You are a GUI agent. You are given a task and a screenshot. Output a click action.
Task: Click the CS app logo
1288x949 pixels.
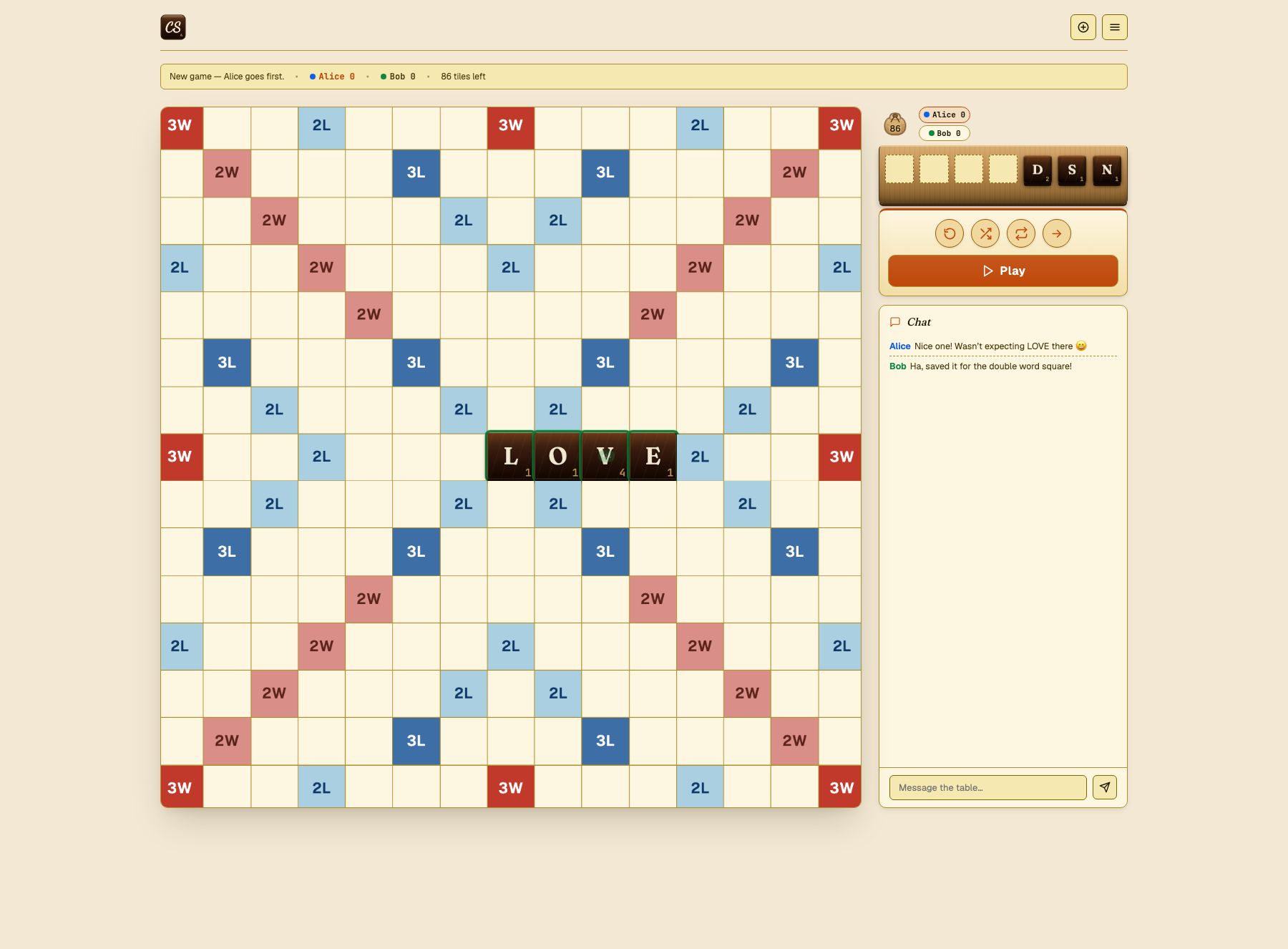point(173,27)
